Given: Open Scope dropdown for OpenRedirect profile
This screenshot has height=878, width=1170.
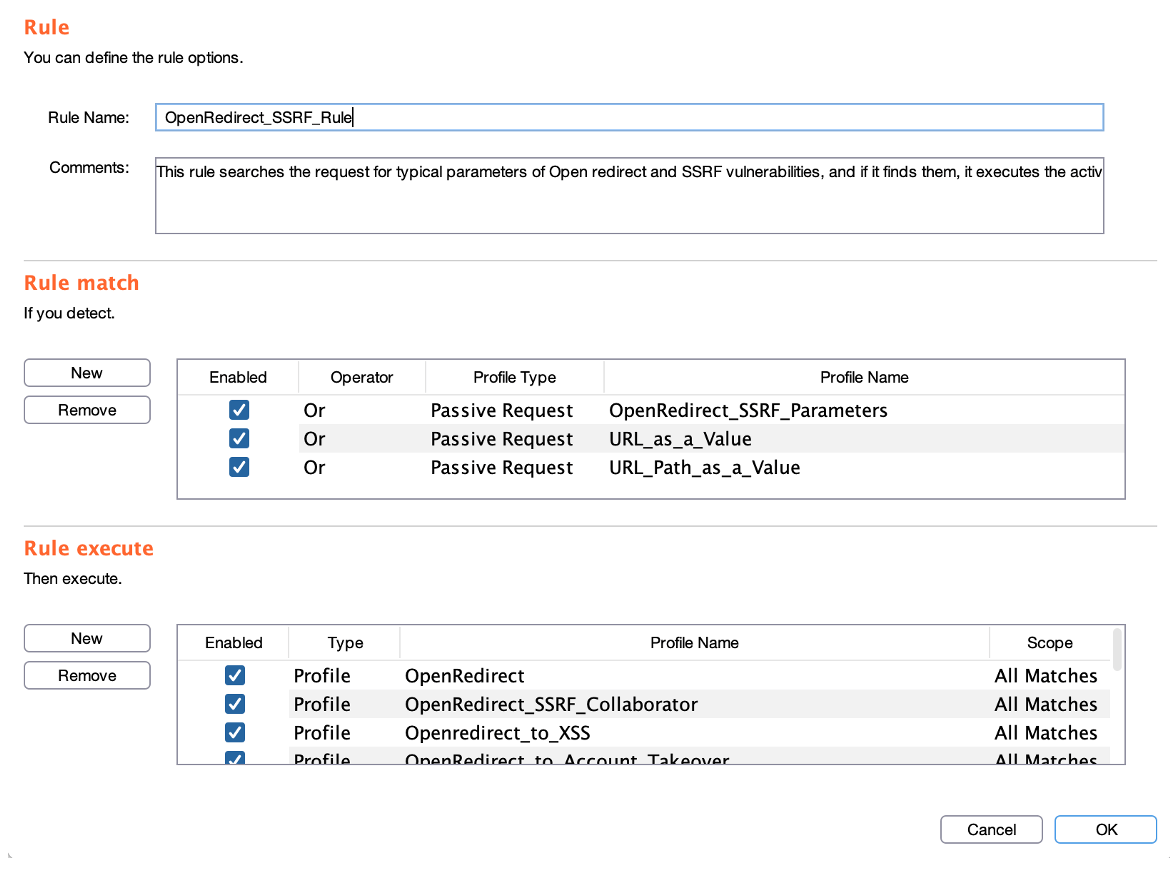Looking at the screenshot, I should 1046,676.
